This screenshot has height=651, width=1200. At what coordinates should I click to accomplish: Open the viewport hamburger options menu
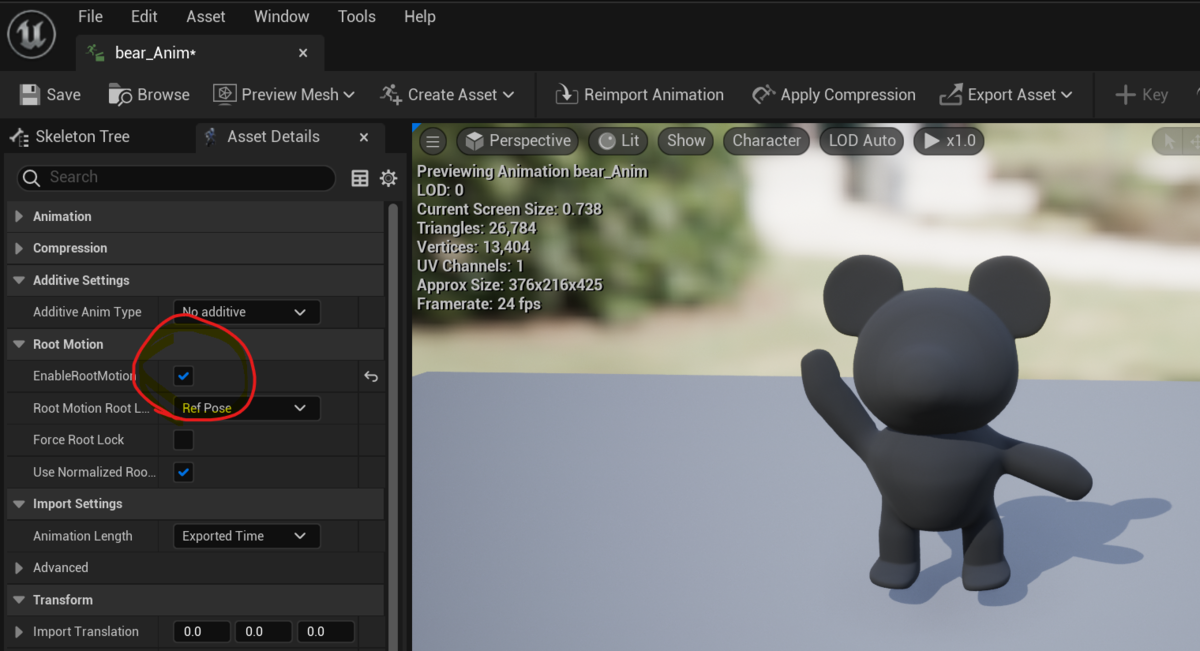click(433, 141)
